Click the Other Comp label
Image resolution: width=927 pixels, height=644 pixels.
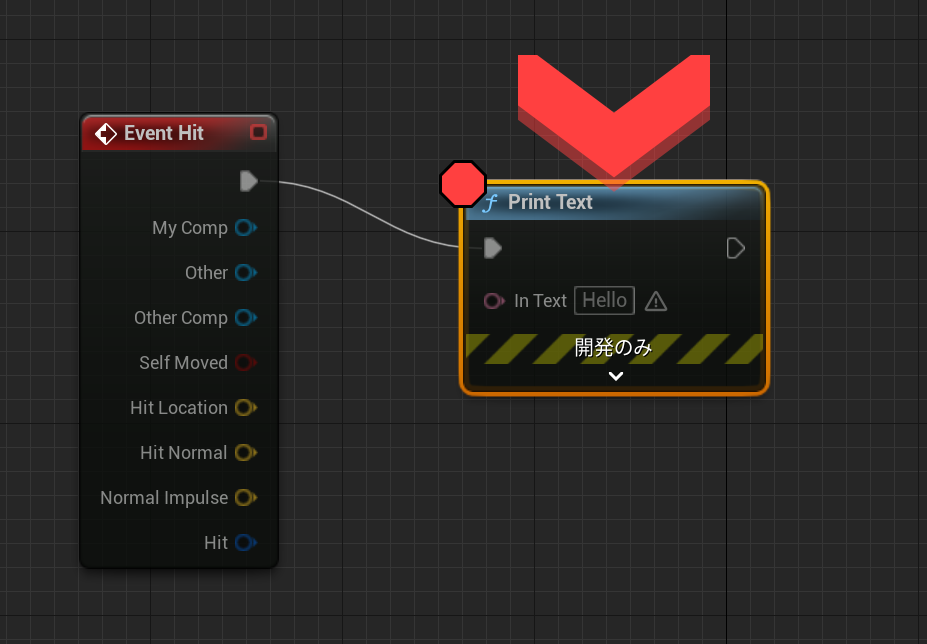tap(181, 318)
